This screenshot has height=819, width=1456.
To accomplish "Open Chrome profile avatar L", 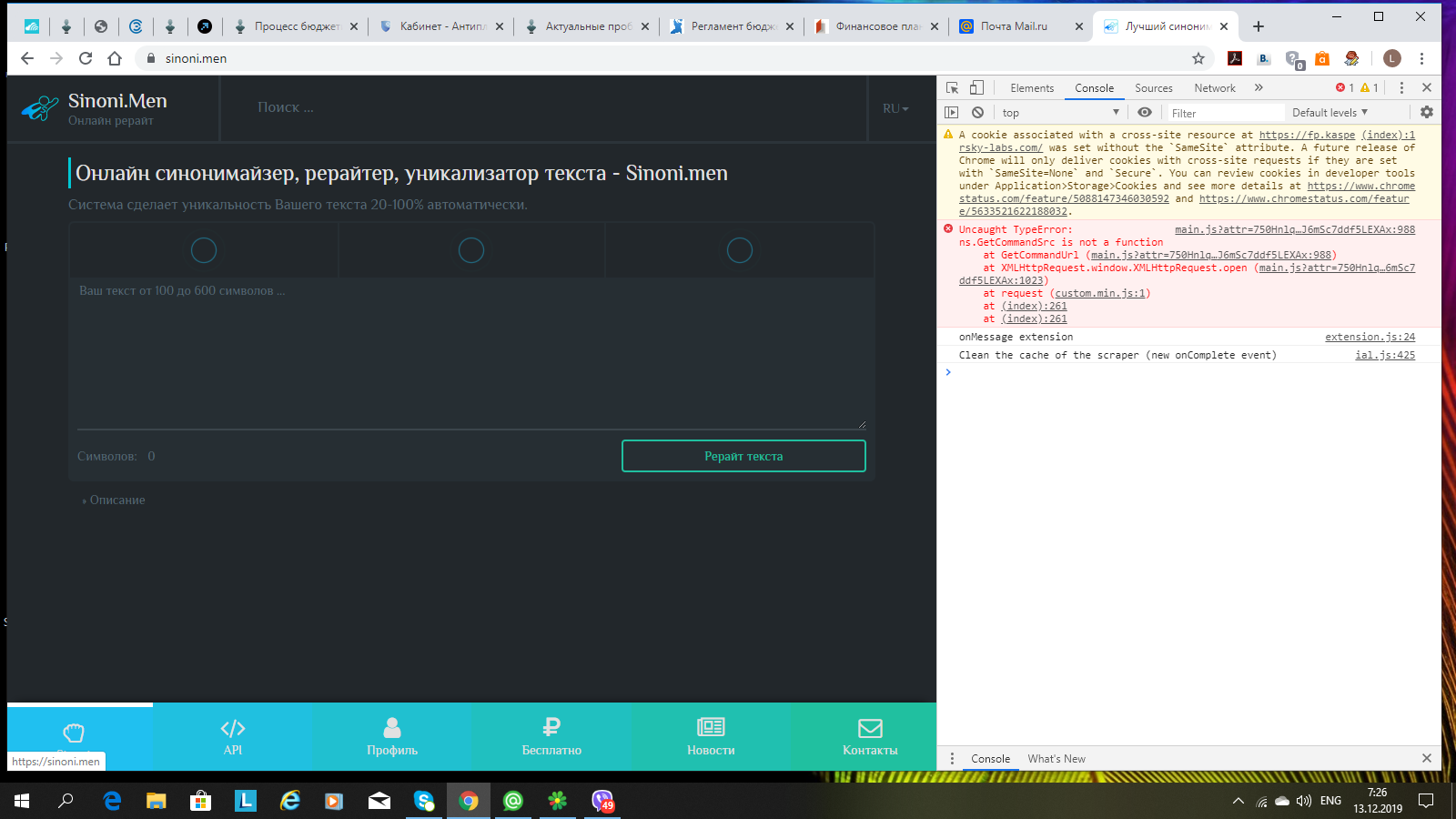I will (x=1392, y=58).
